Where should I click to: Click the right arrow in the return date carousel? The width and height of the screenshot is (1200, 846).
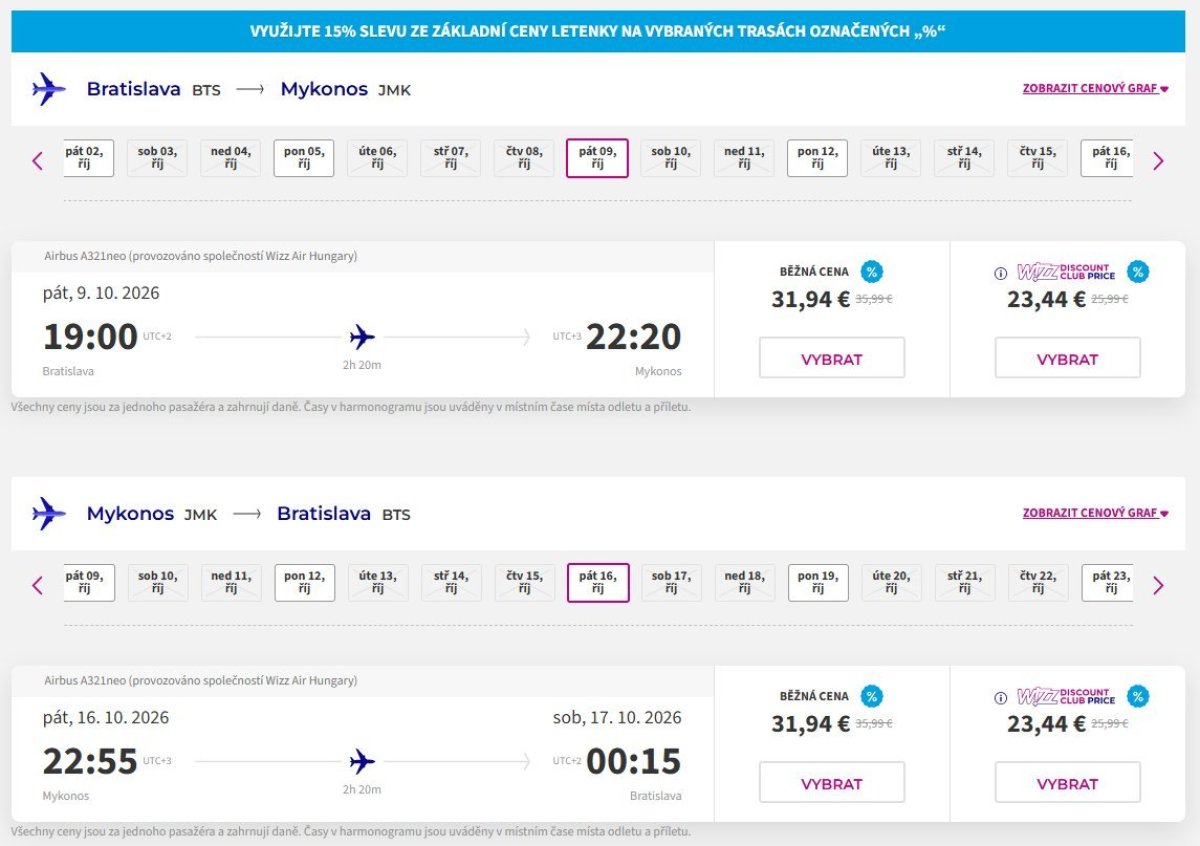pos(1158,585)
